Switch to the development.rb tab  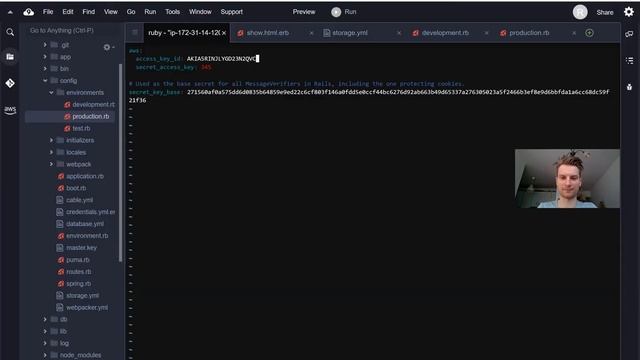click(x=445, y=33)
